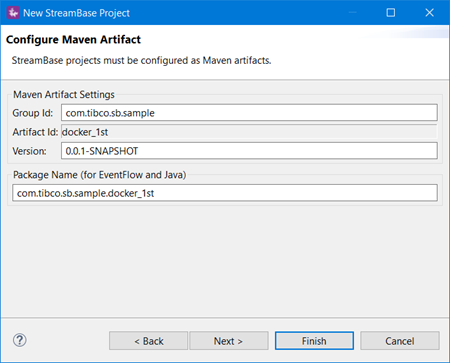Viewport: 450px width, 363px height.
Task: Click Finish to create the project
Action: tap(314, 341)
